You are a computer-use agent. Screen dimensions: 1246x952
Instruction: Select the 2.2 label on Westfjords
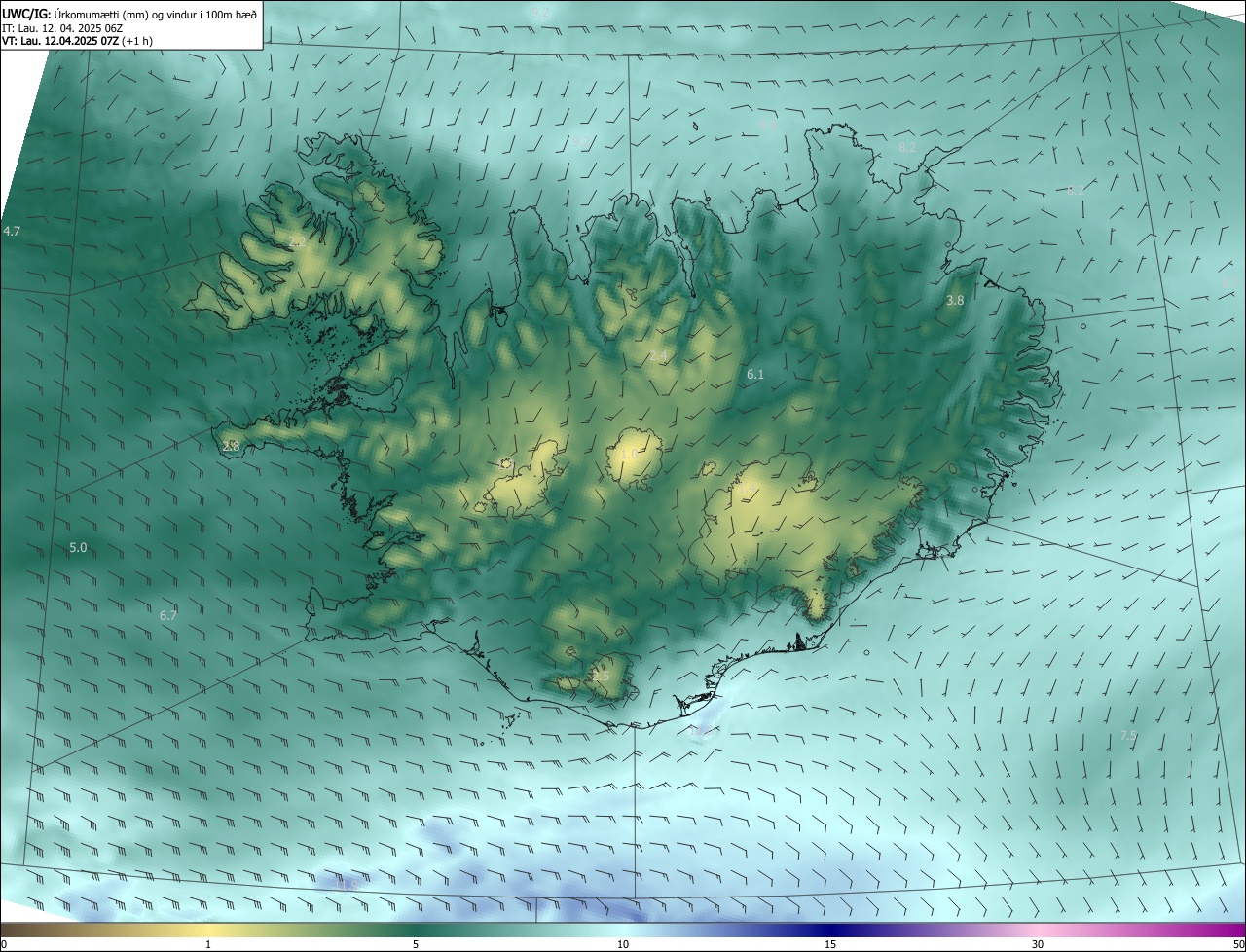point(297,241)
